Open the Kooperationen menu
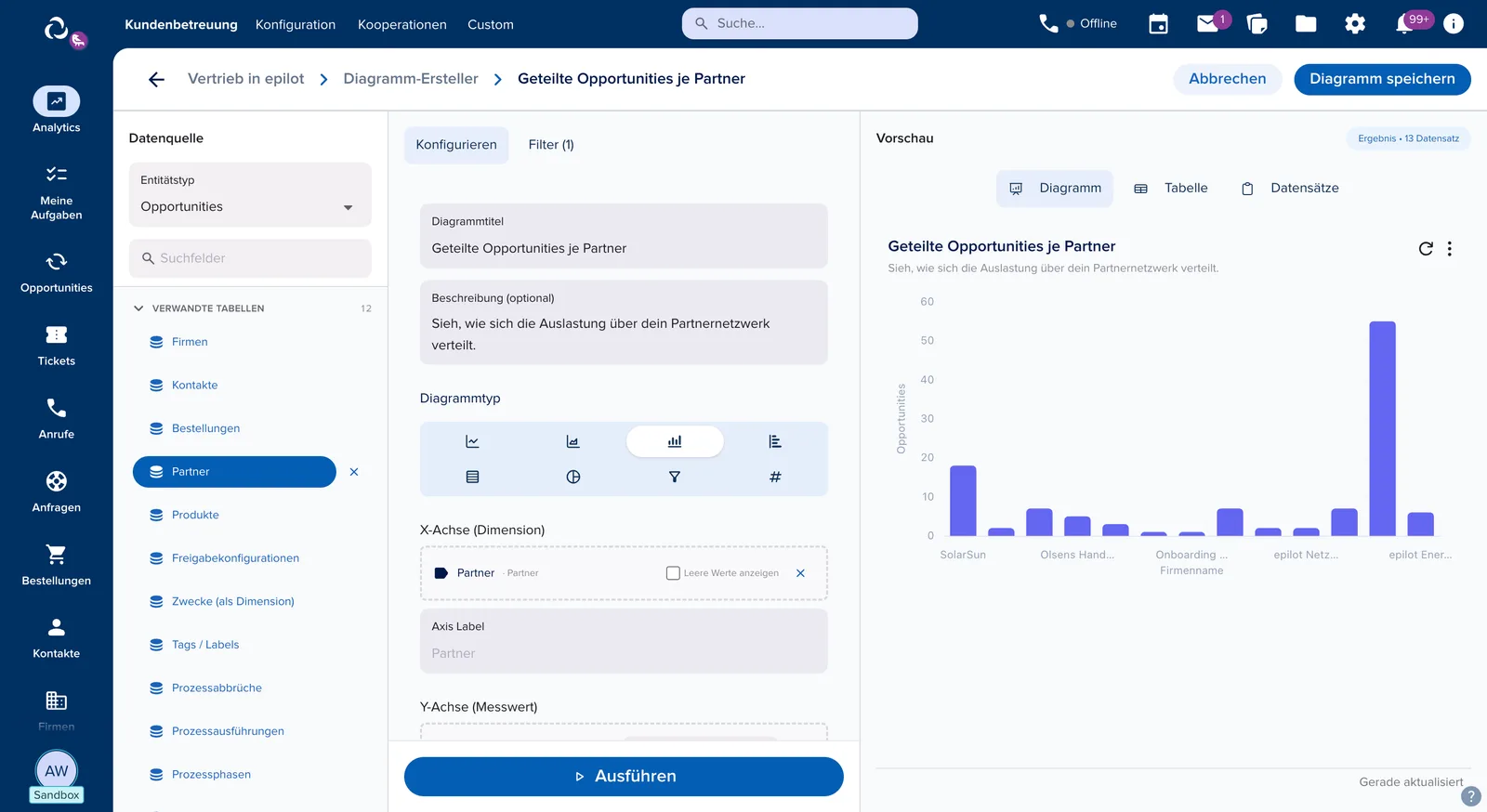The width and height of the screenshot is (1487, 812). coord(402,24)
